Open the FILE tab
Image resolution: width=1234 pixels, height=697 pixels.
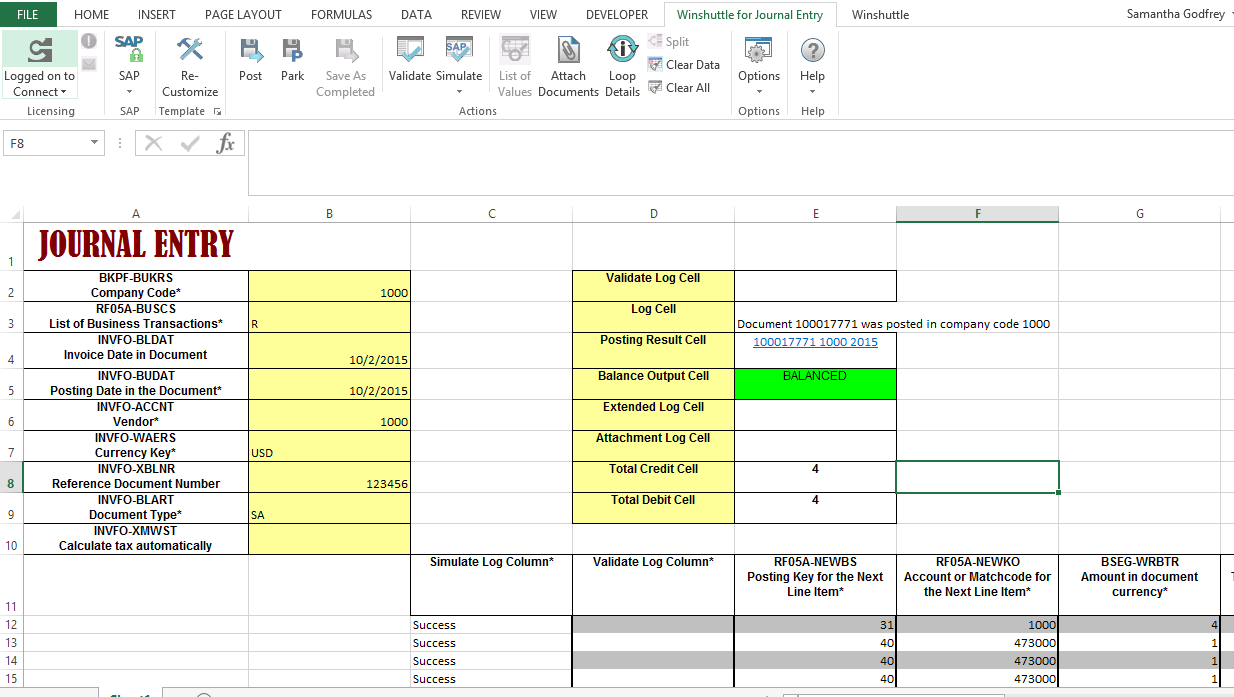click(x=28, y=14)
